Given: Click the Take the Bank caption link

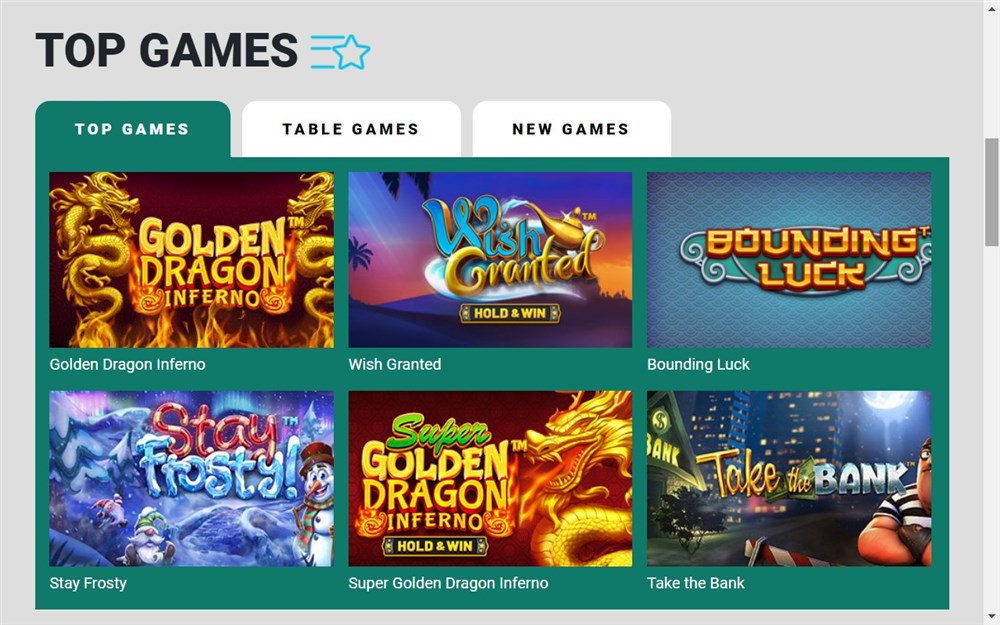Looking at the screenshot, I should (x=696, y=583).
